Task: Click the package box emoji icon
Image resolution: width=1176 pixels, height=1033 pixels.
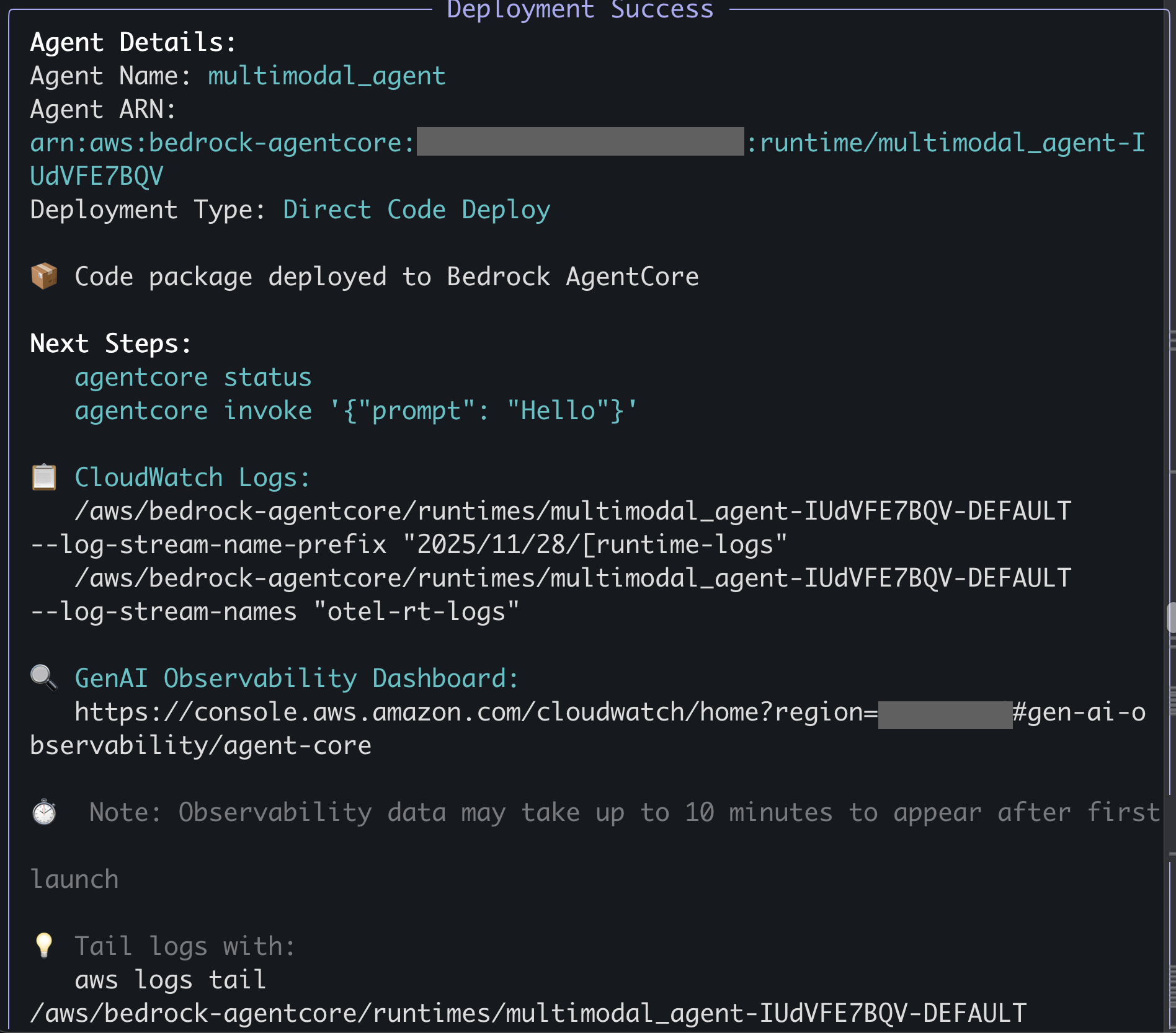Action: (x=44, y=277)
